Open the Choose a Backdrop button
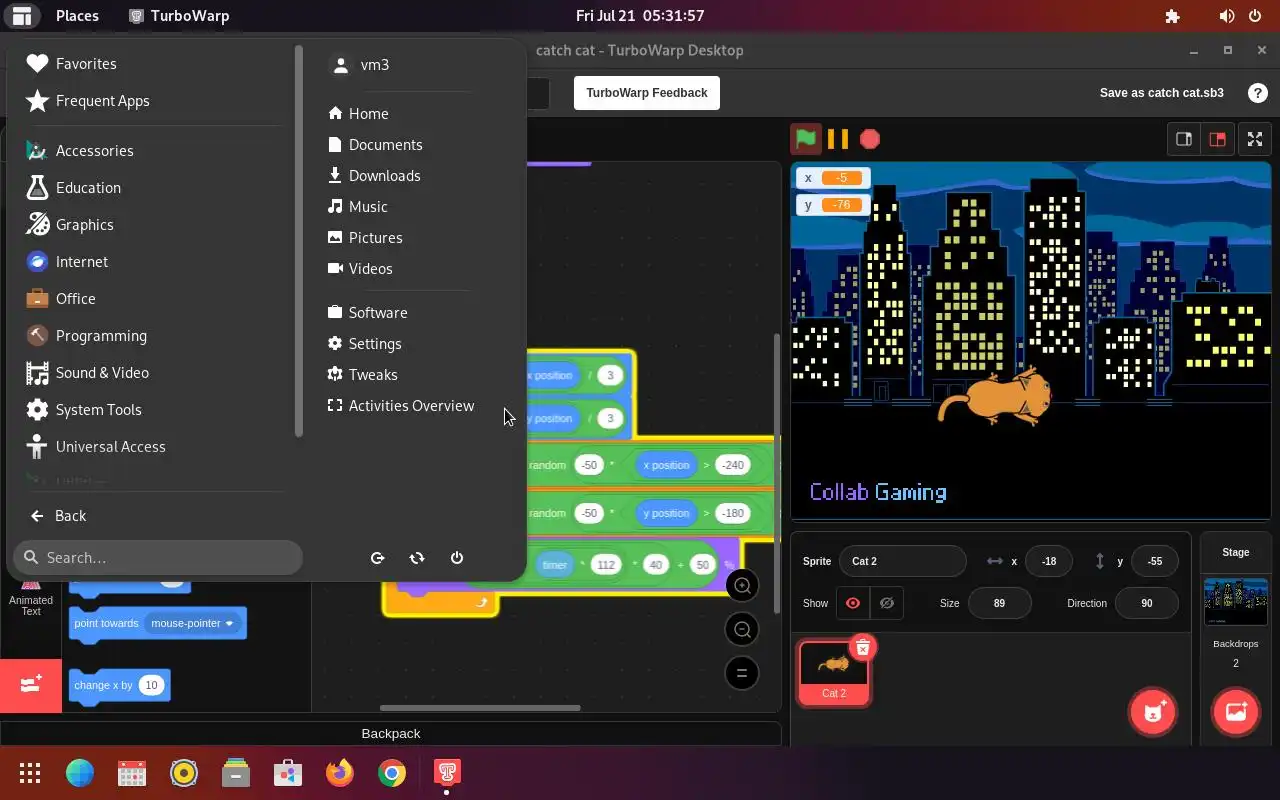This screenshot has width=1280, height=800. pos(1235,712)
